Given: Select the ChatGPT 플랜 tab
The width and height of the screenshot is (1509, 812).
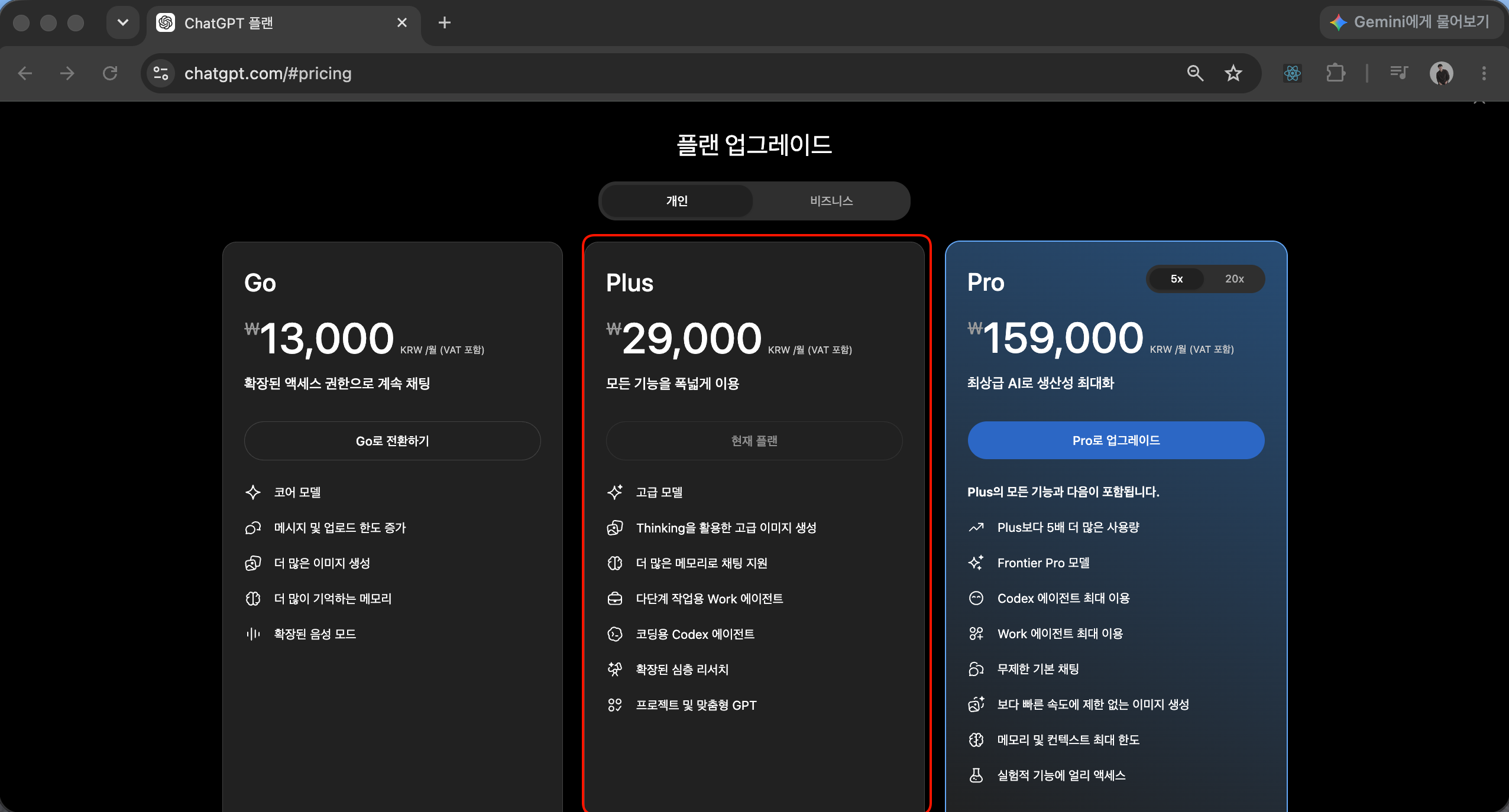Looking at the screenshot, I should pos(284,23).
